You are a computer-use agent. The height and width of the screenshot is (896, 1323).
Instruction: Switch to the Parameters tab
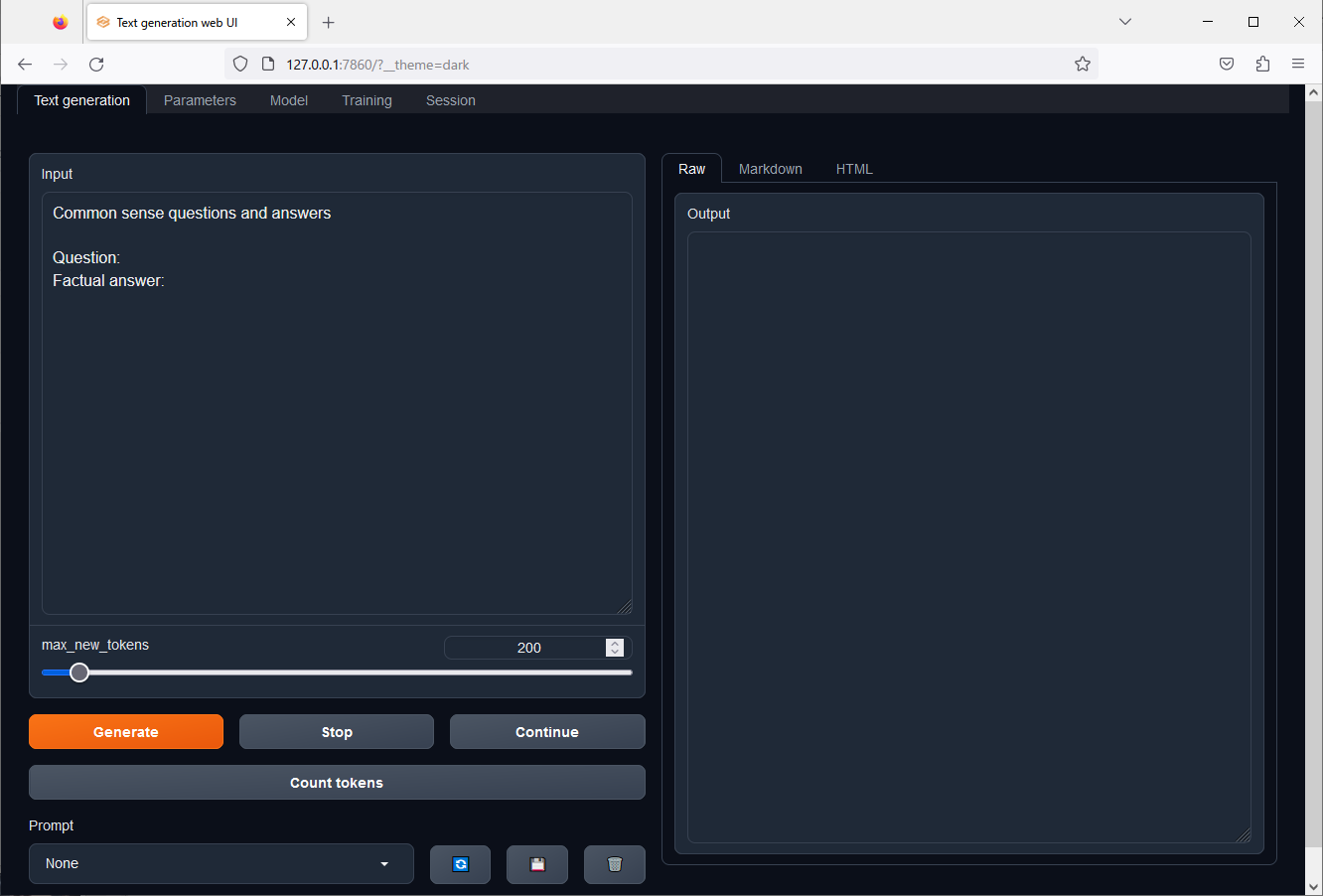(x=200, y=99)
